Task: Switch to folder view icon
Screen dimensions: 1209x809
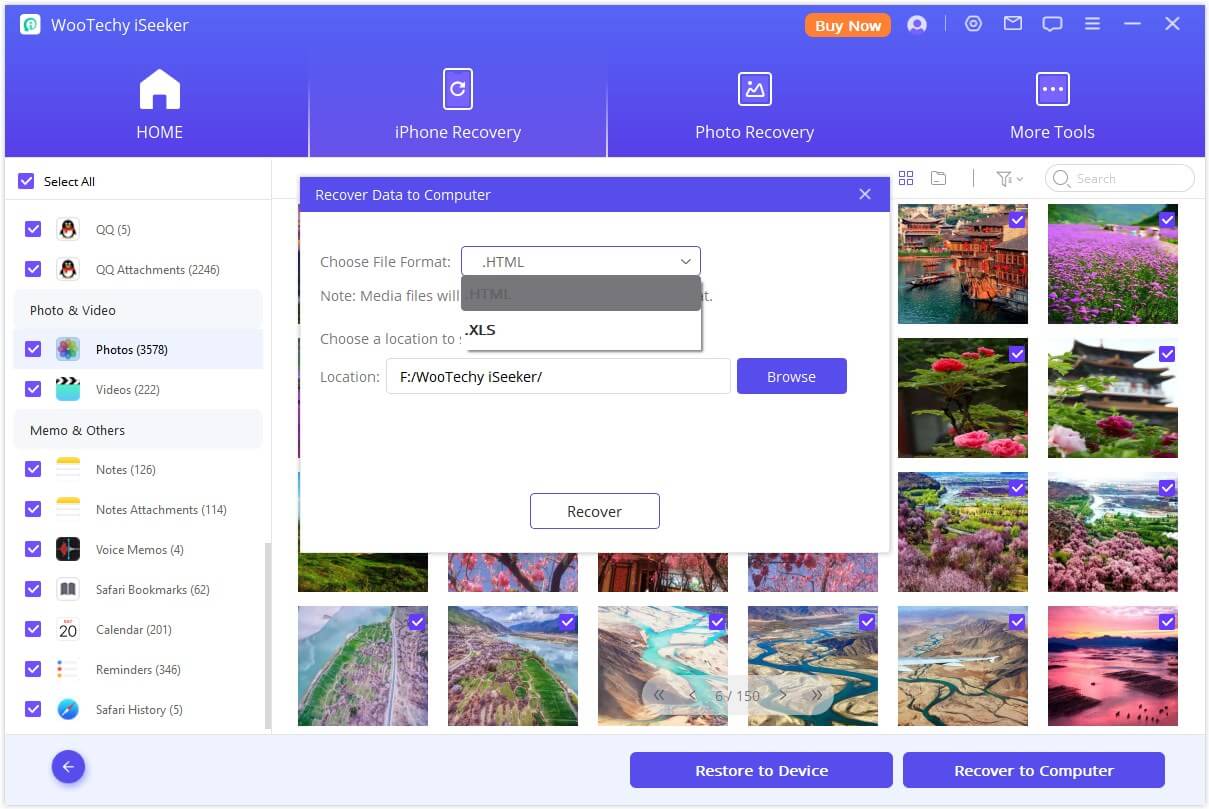Action: 938,178
